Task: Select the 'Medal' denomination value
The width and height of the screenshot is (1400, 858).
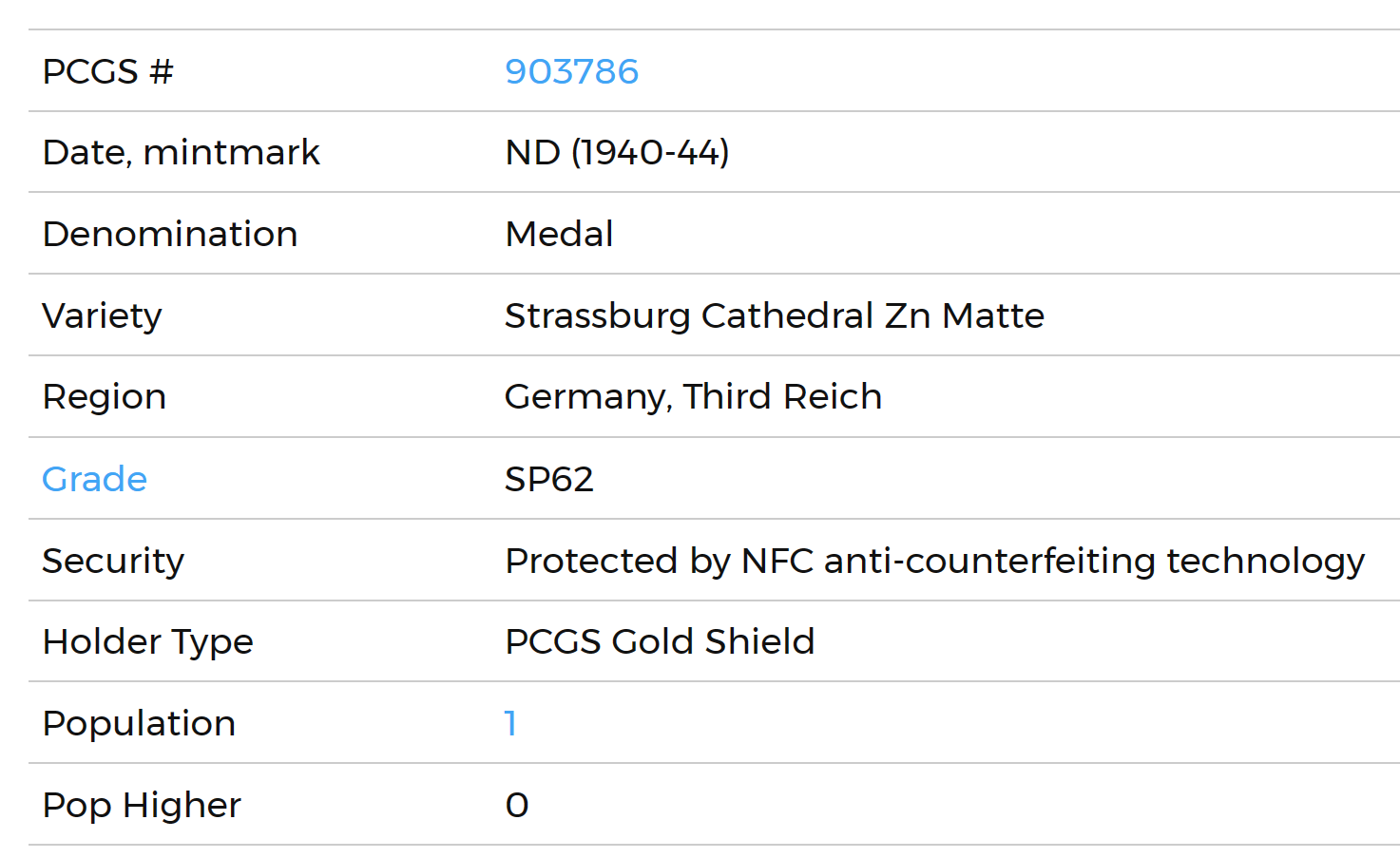Action: pyautogui.click(x=559, y=234)
